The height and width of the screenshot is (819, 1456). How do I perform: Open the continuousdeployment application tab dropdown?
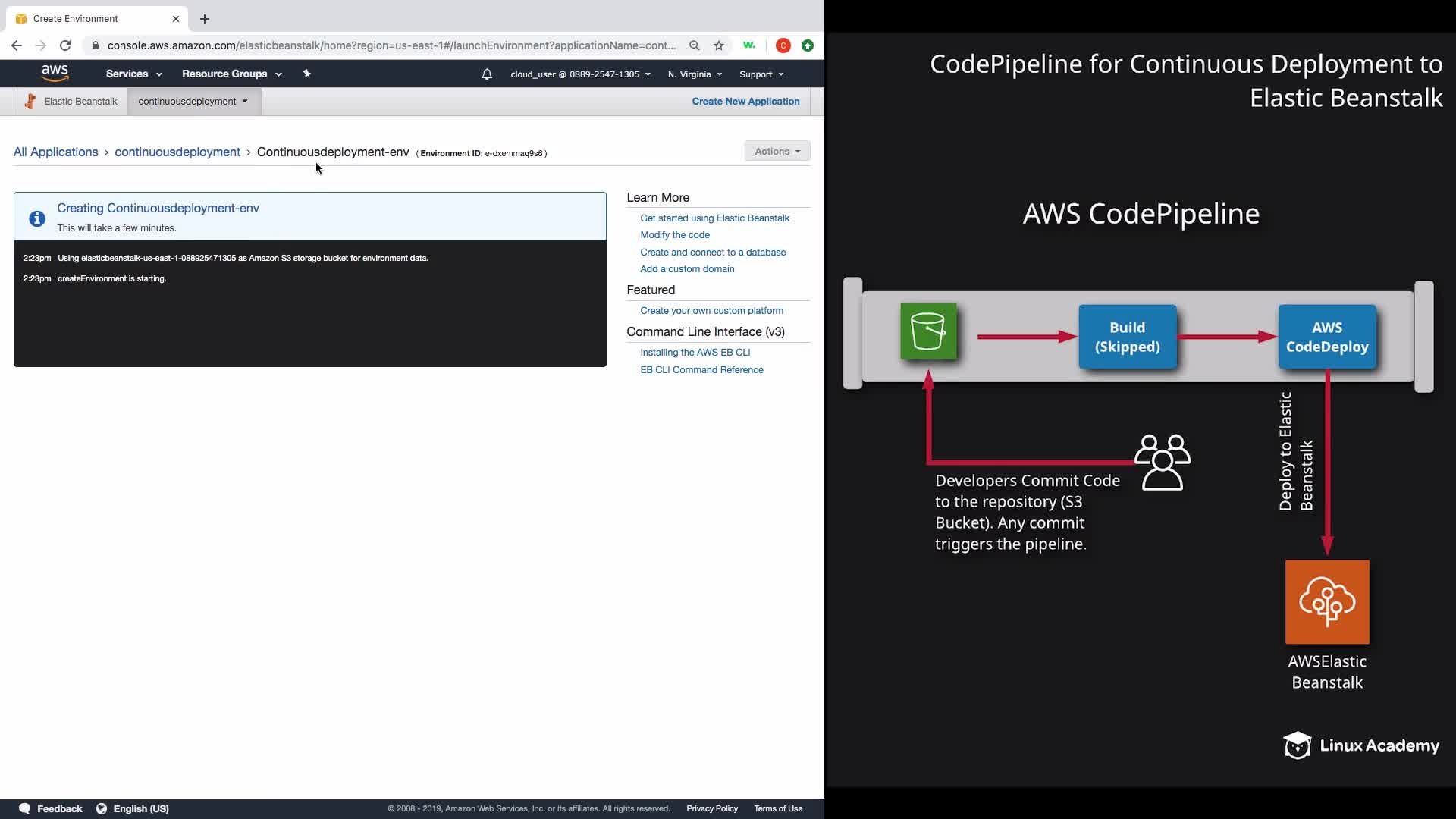pyautogui.click(x=193, y=101)
